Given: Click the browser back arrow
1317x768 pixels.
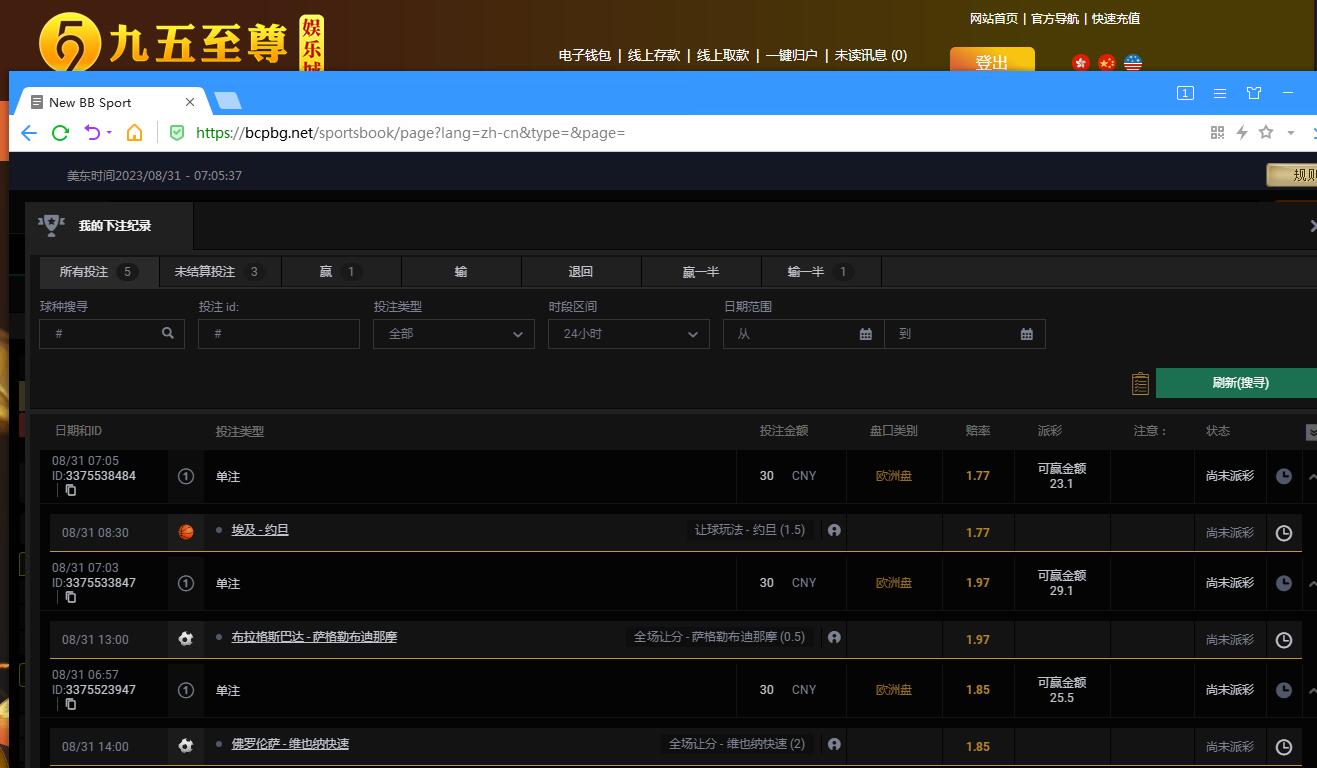Looking at the screenshot, I should click(x=29, y=133).
